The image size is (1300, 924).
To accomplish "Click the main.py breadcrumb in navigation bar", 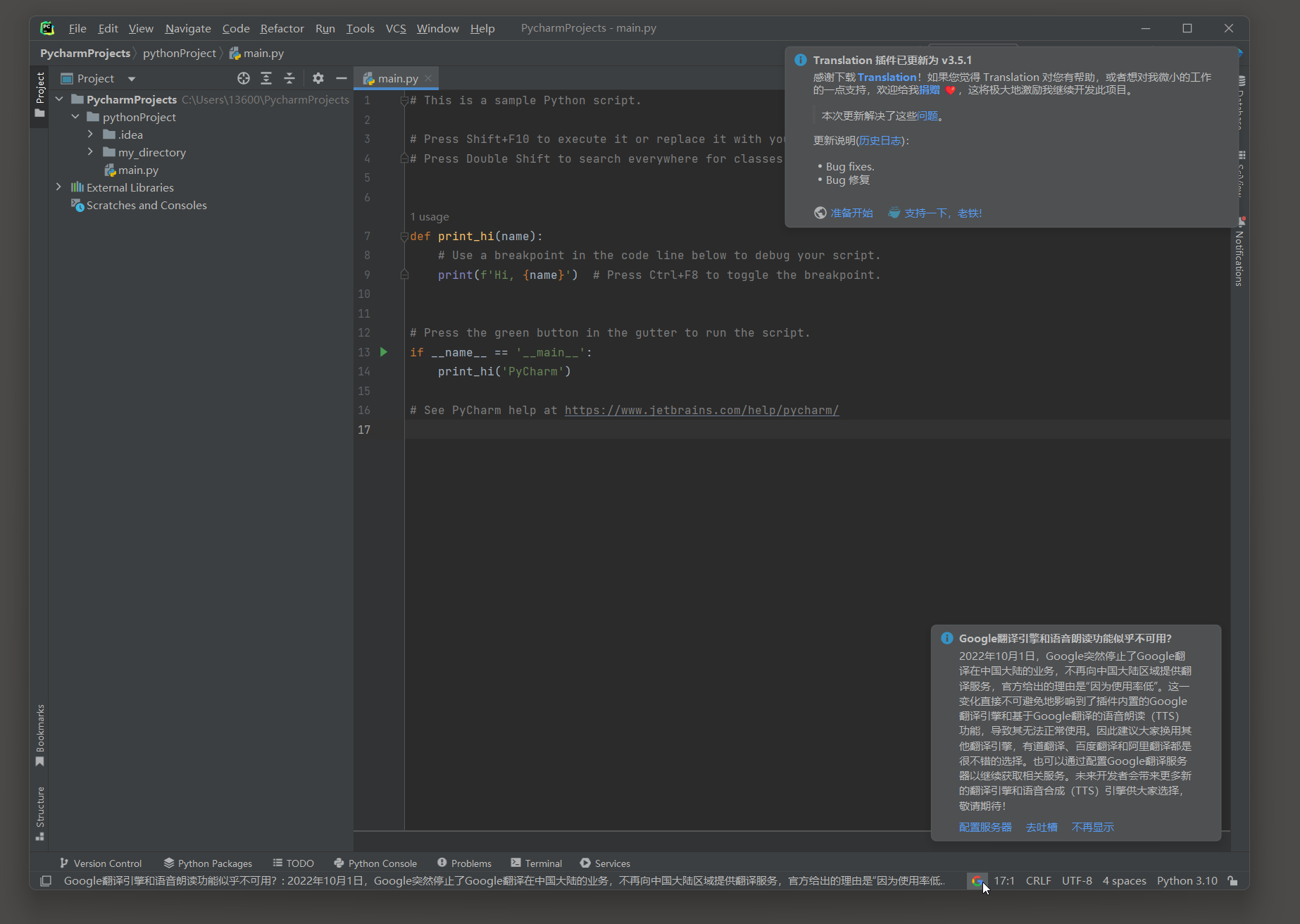I will [257, 54].
